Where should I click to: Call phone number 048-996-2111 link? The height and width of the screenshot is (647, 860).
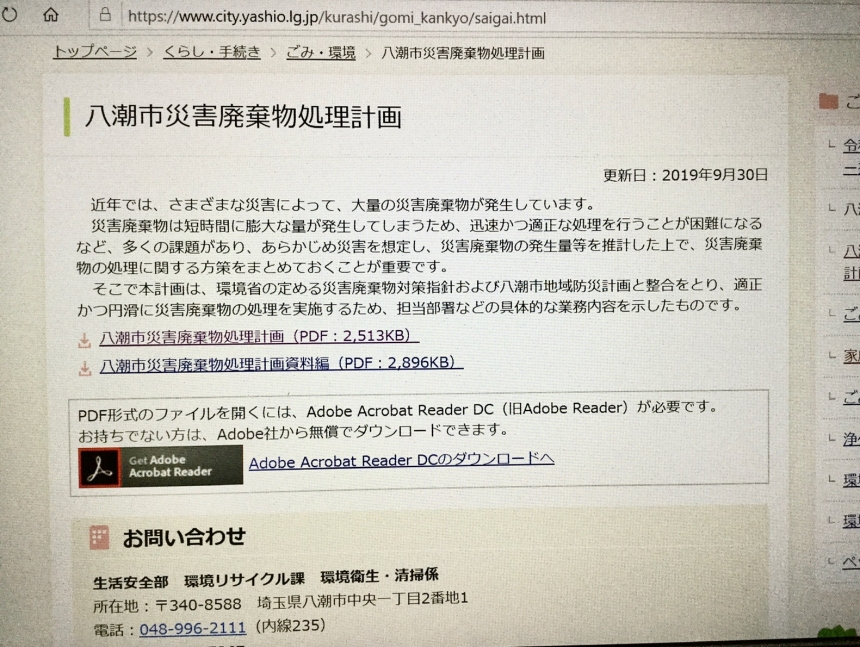point(193,628)
